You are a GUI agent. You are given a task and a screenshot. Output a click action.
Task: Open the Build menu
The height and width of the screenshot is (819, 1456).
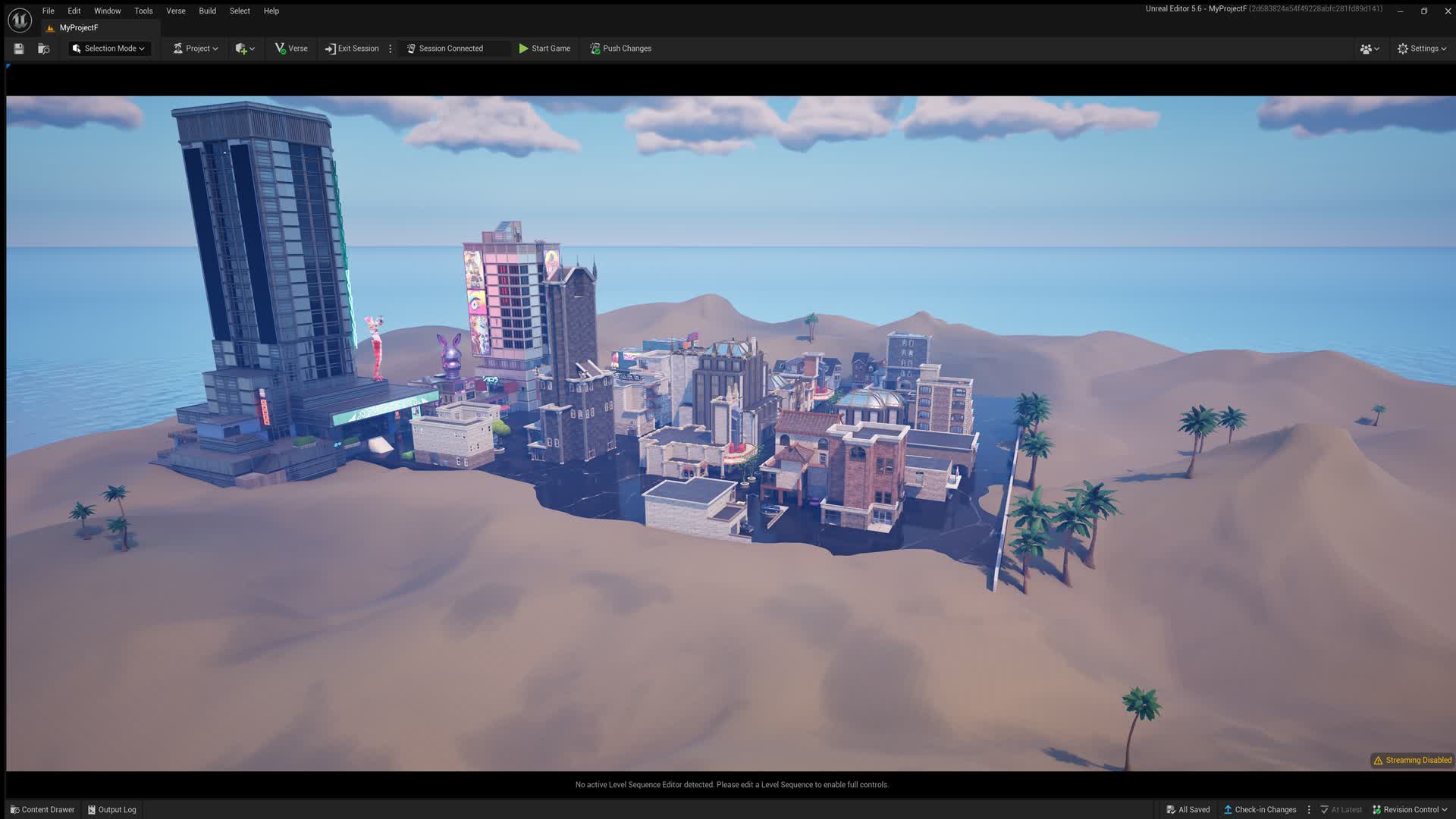(206, 11)
